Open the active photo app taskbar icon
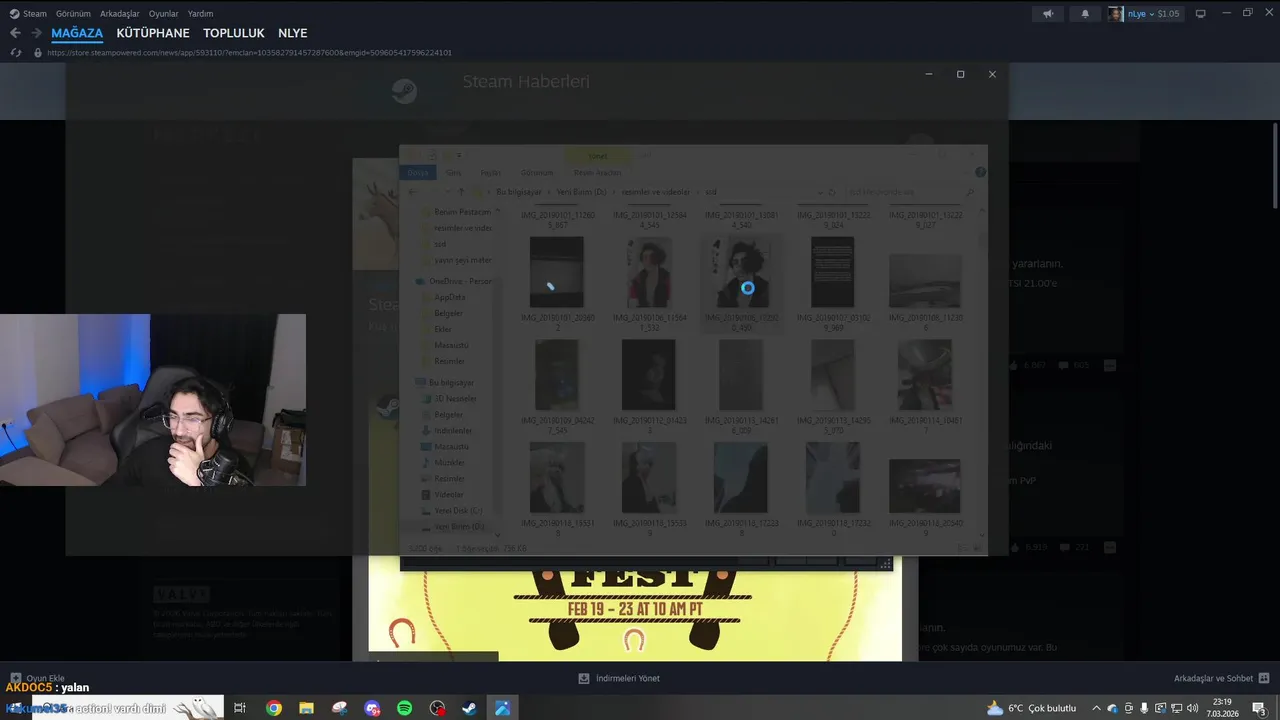The height and width of the screenshot is (720, 1280). [502, 708]
